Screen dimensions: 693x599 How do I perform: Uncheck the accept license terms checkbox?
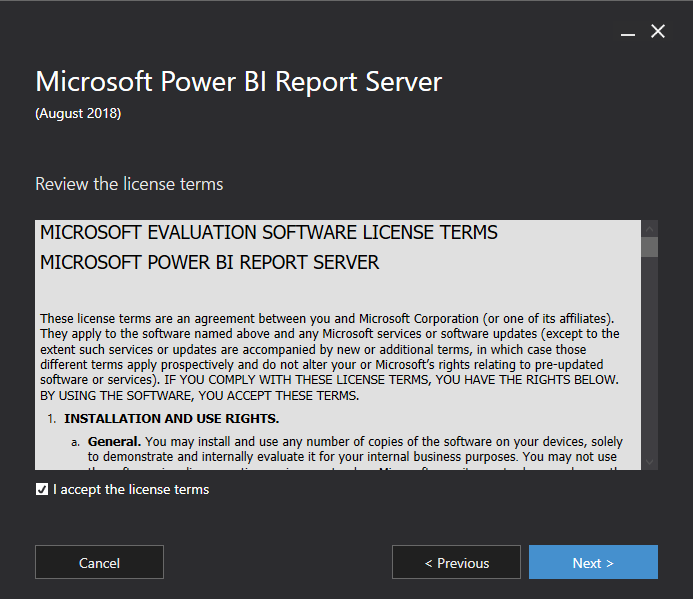coord(41,489)
